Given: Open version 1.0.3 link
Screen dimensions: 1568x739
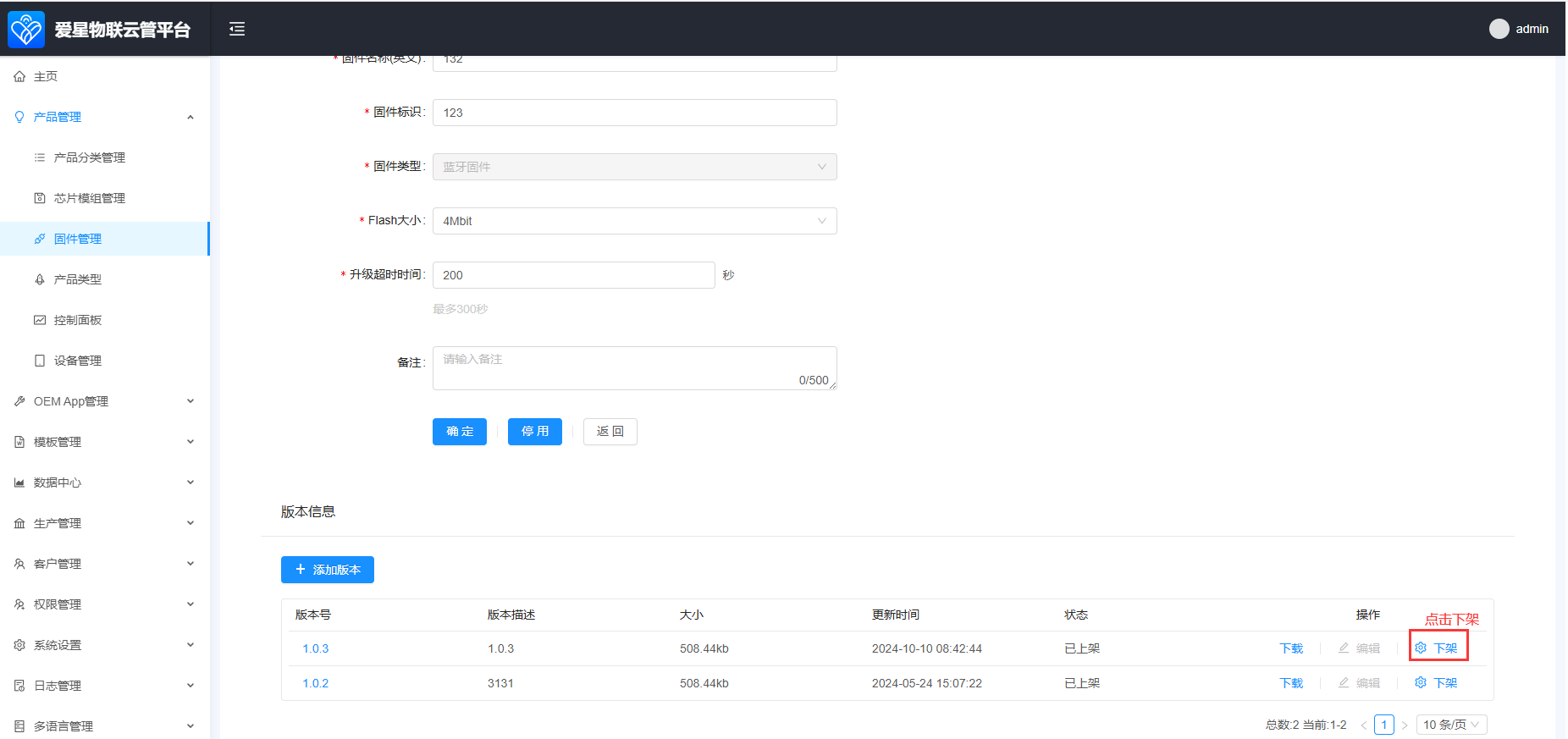Looking at the screenshot, I should [316, 648].
